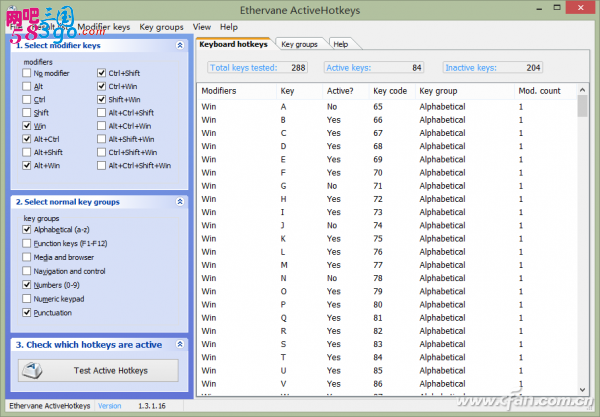Enable the Ctrl+Shift+Win checkbox

(x=101, y=152)
